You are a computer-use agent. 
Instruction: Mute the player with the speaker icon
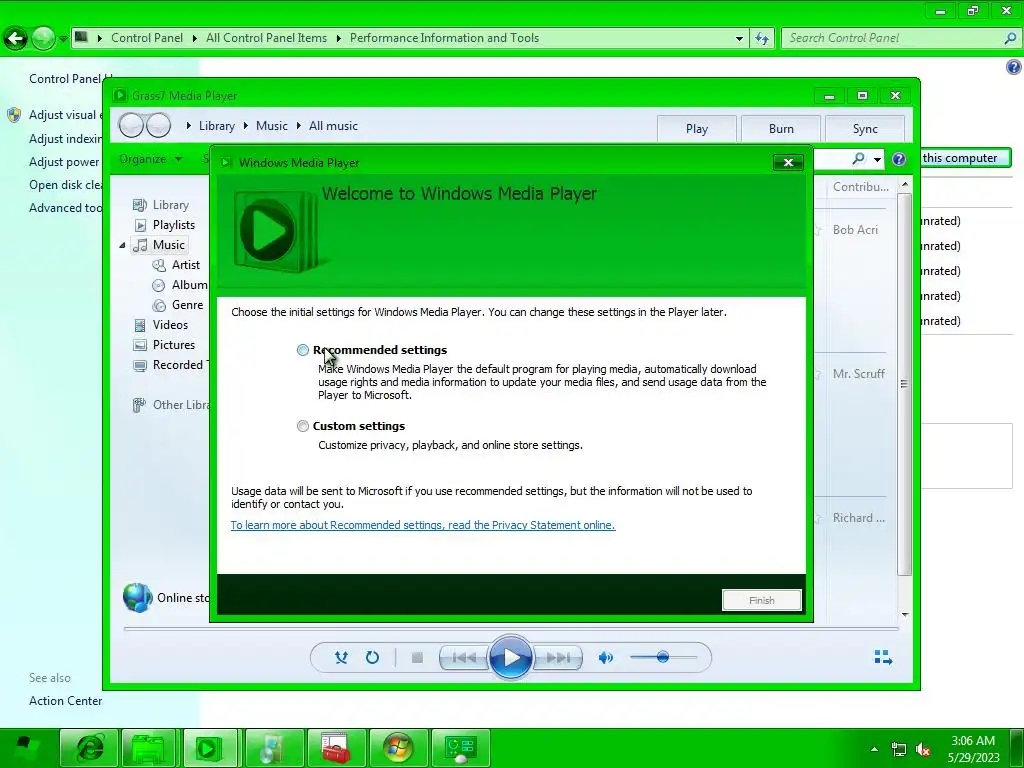(x=605, y=658)
